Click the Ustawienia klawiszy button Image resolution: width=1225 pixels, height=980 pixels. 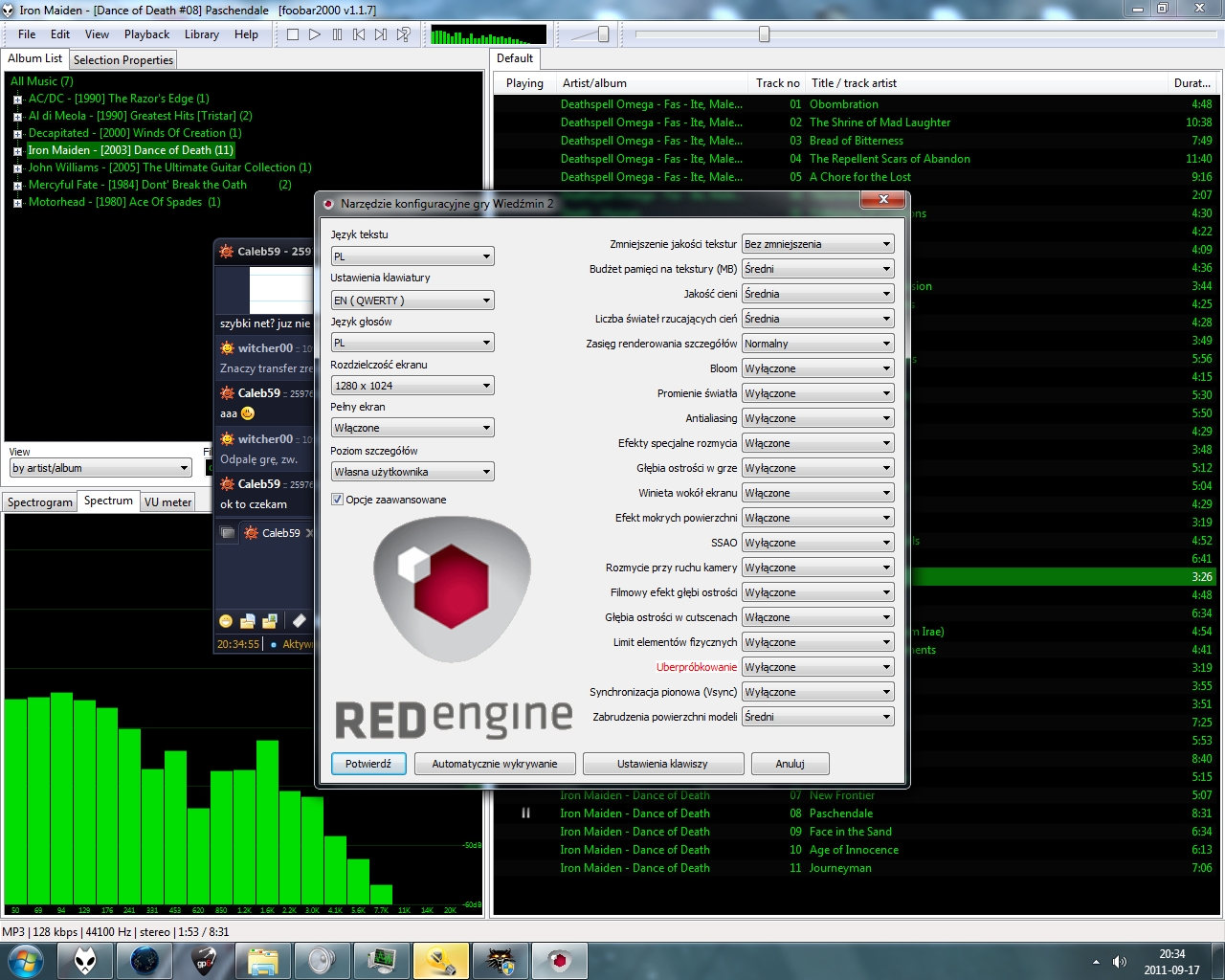662,764
